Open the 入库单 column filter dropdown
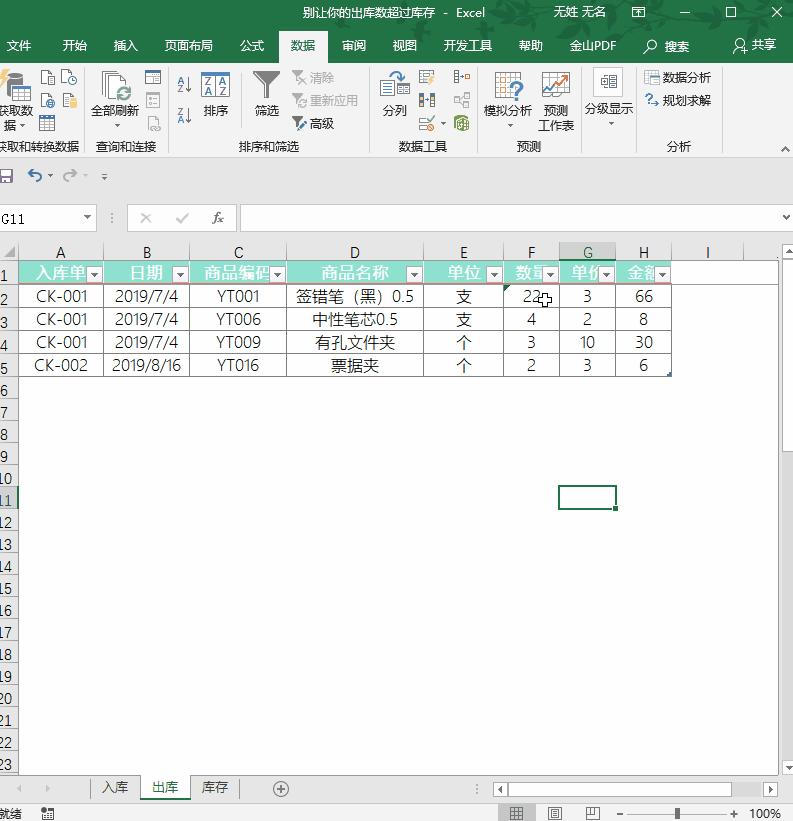The height and width of the screenshot is (821, 793). click(94, 274)
